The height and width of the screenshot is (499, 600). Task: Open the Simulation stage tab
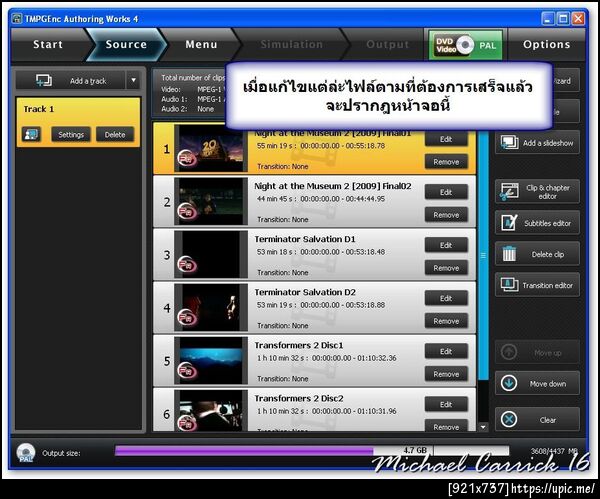coord(292,44)
